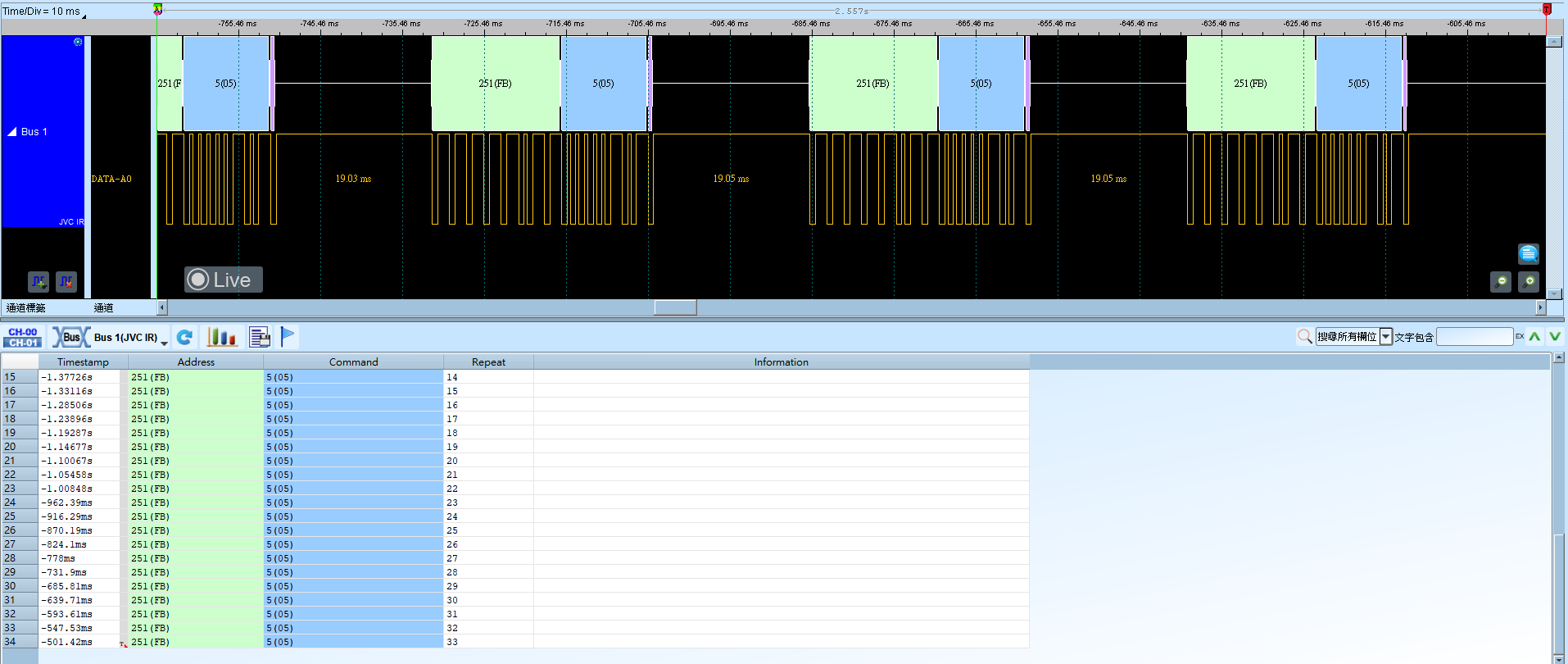Refresh the bus decode list
This screenshot has width=1568, height=664.
point(185,337)
